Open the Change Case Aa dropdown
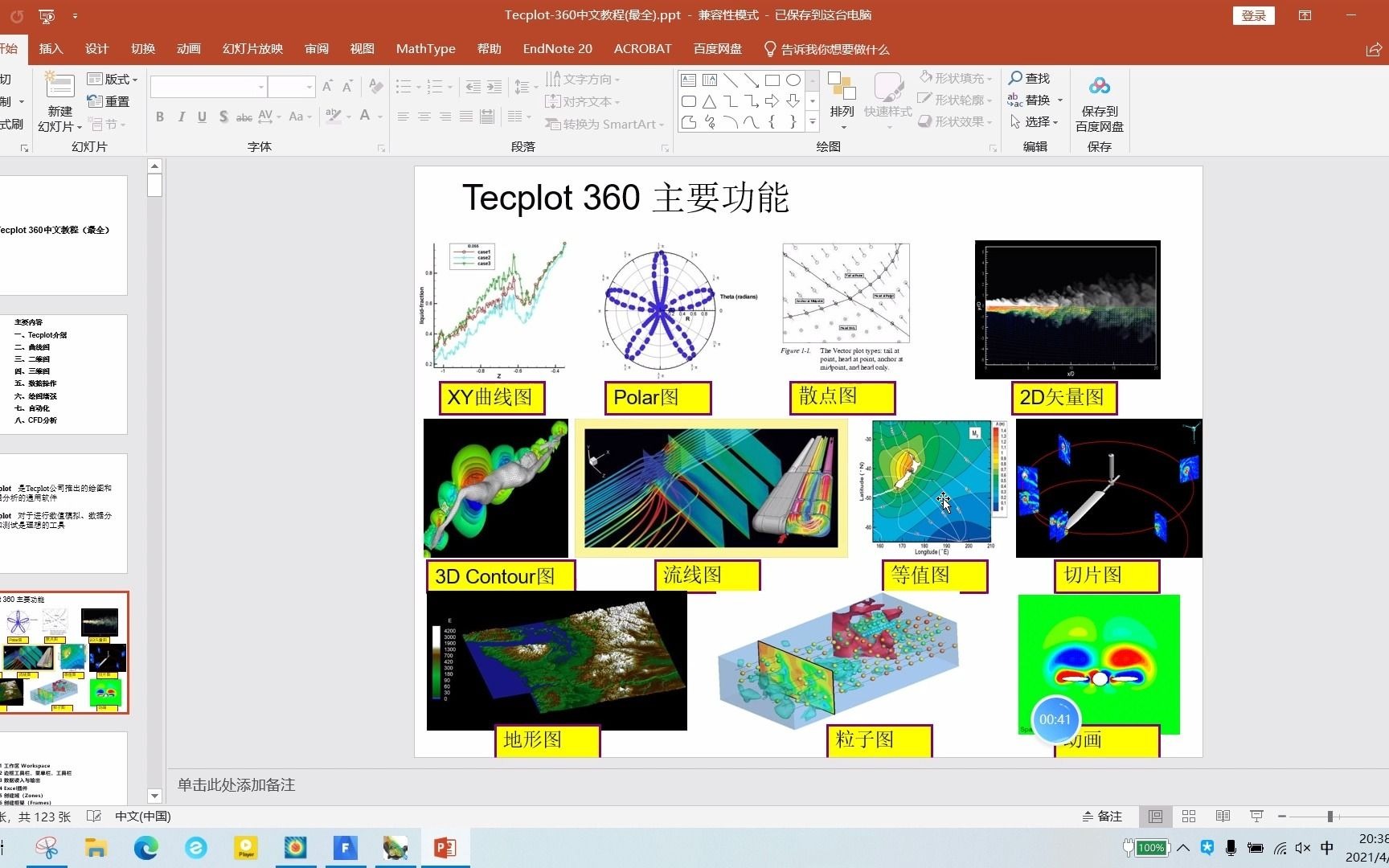This screenshot has width=1389, height=868. [x=300, y=117]
